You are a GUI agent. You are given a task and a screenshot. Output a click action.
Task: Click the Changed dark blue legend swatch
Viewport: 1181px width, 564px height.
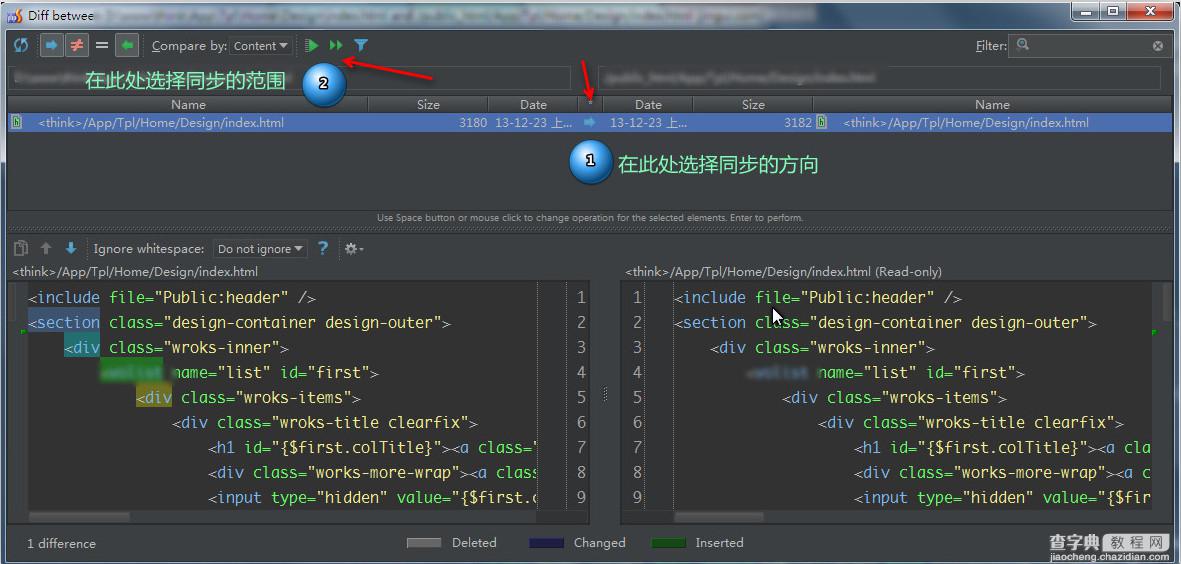(546, 543)
